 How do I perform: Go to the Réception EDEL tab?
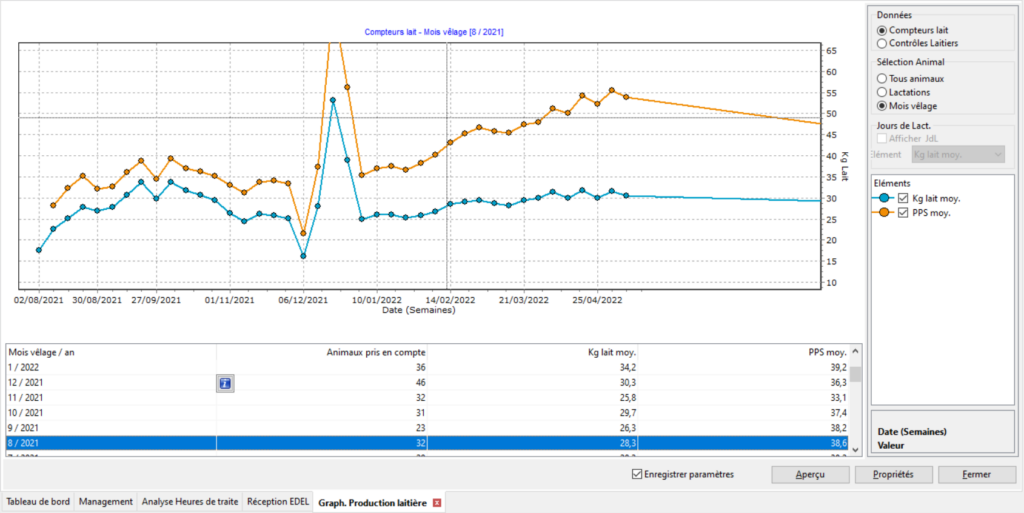pos(278,502)
